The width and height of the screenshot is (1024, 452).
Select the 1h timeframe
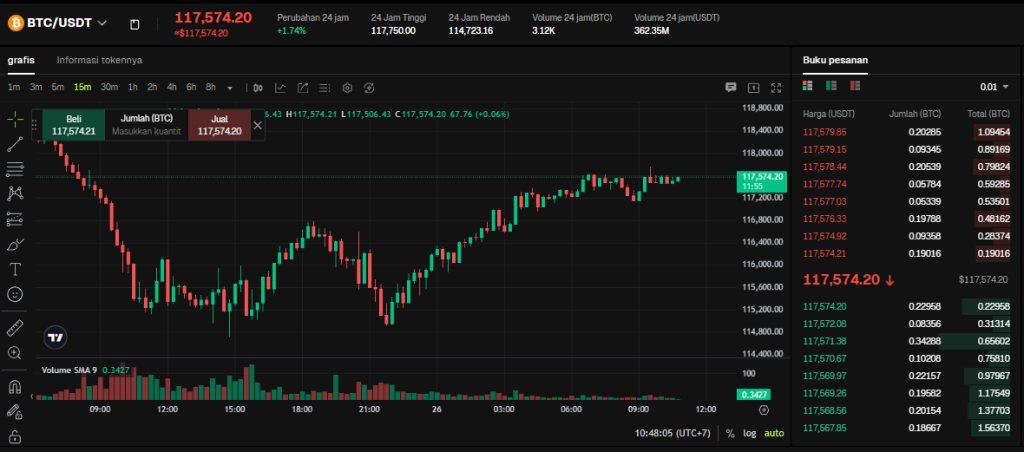coord(133,87)
